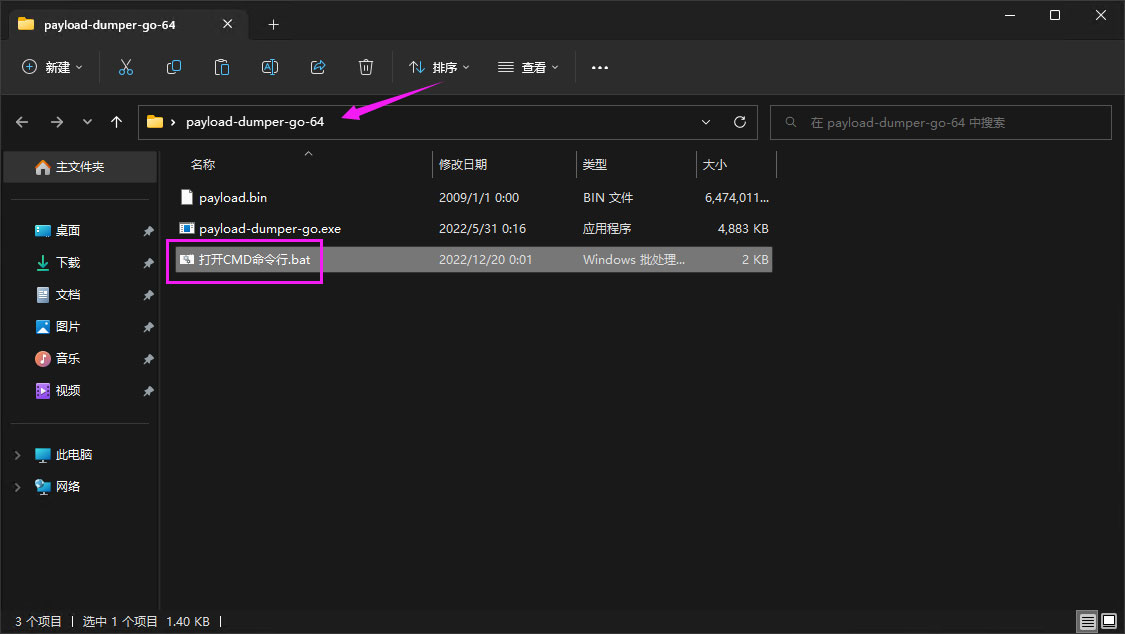The image size is (1125, 634).
Task: Open 下载 (Downloads) in sidebar
Action: point(68,263)
